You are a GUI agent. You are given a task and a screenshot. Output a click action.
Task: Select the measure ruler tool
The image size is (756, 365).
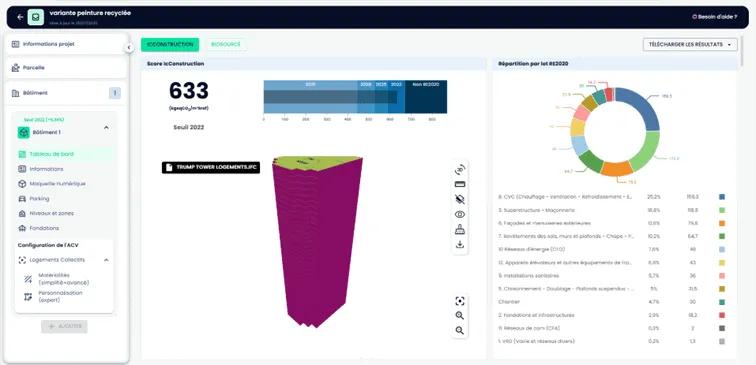(x=459, y=184)
